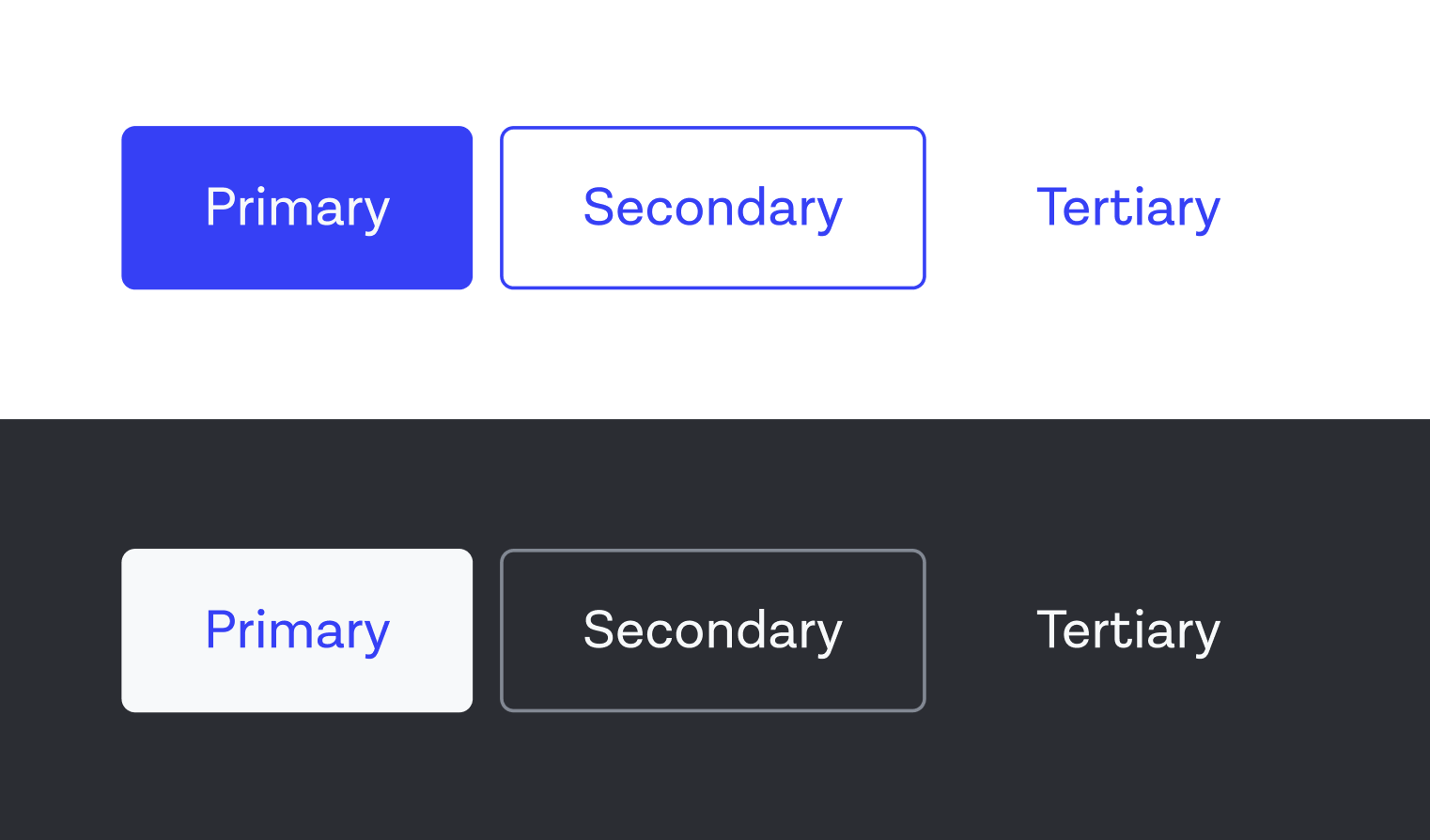
Task: Click the right edge of the dark Secondary button
Action: pyautogui.click(x=923, y=630)
